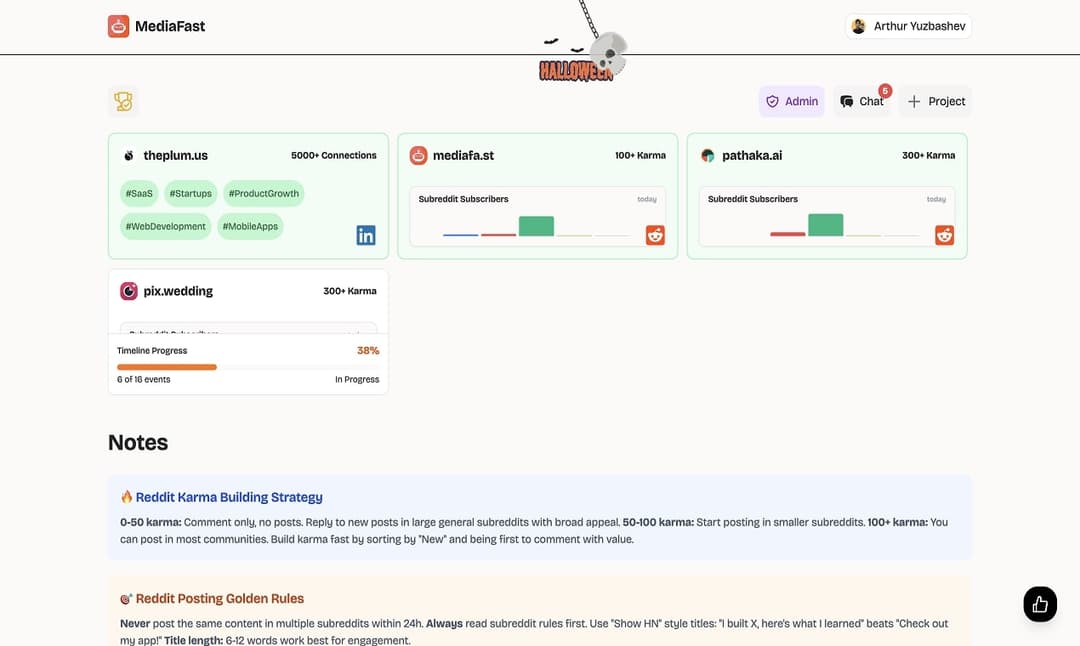Click the fire icon on Reddit Karma heading

125,495
